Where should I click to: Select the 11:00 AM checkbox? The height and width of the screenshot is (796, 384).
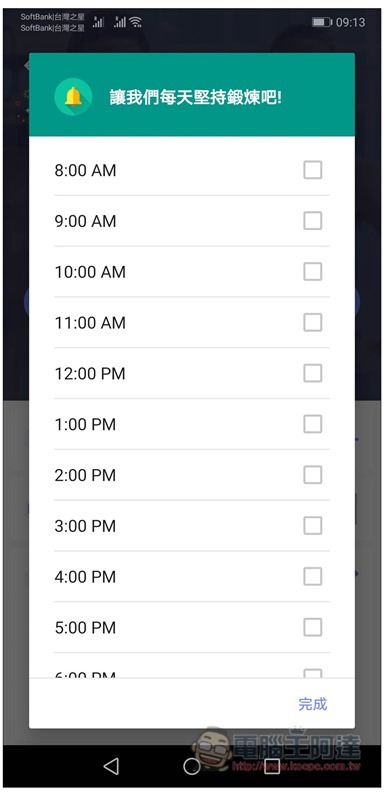[312, 322]
